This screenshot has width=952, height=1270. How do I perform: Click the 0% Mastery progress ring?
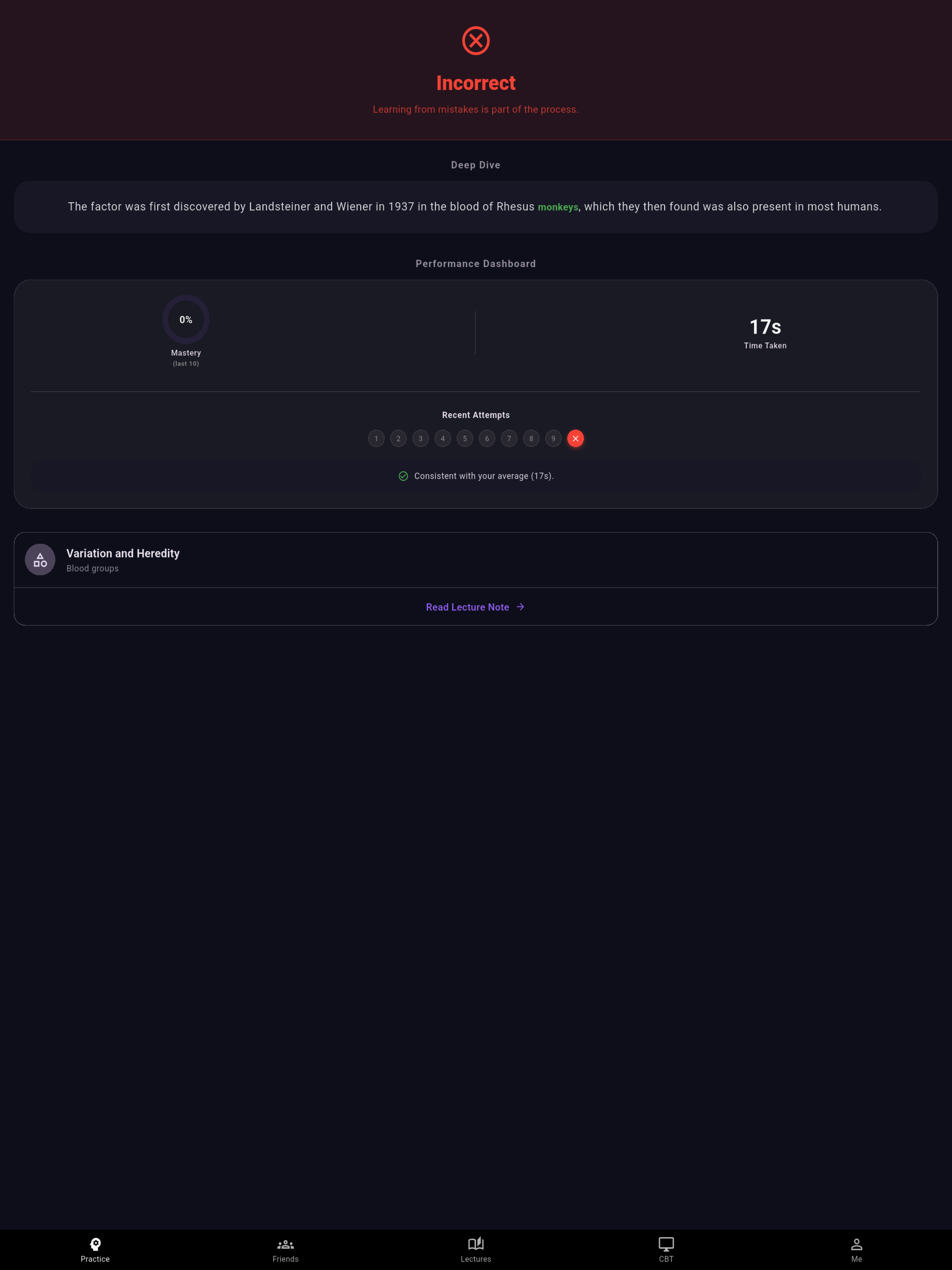186,319
